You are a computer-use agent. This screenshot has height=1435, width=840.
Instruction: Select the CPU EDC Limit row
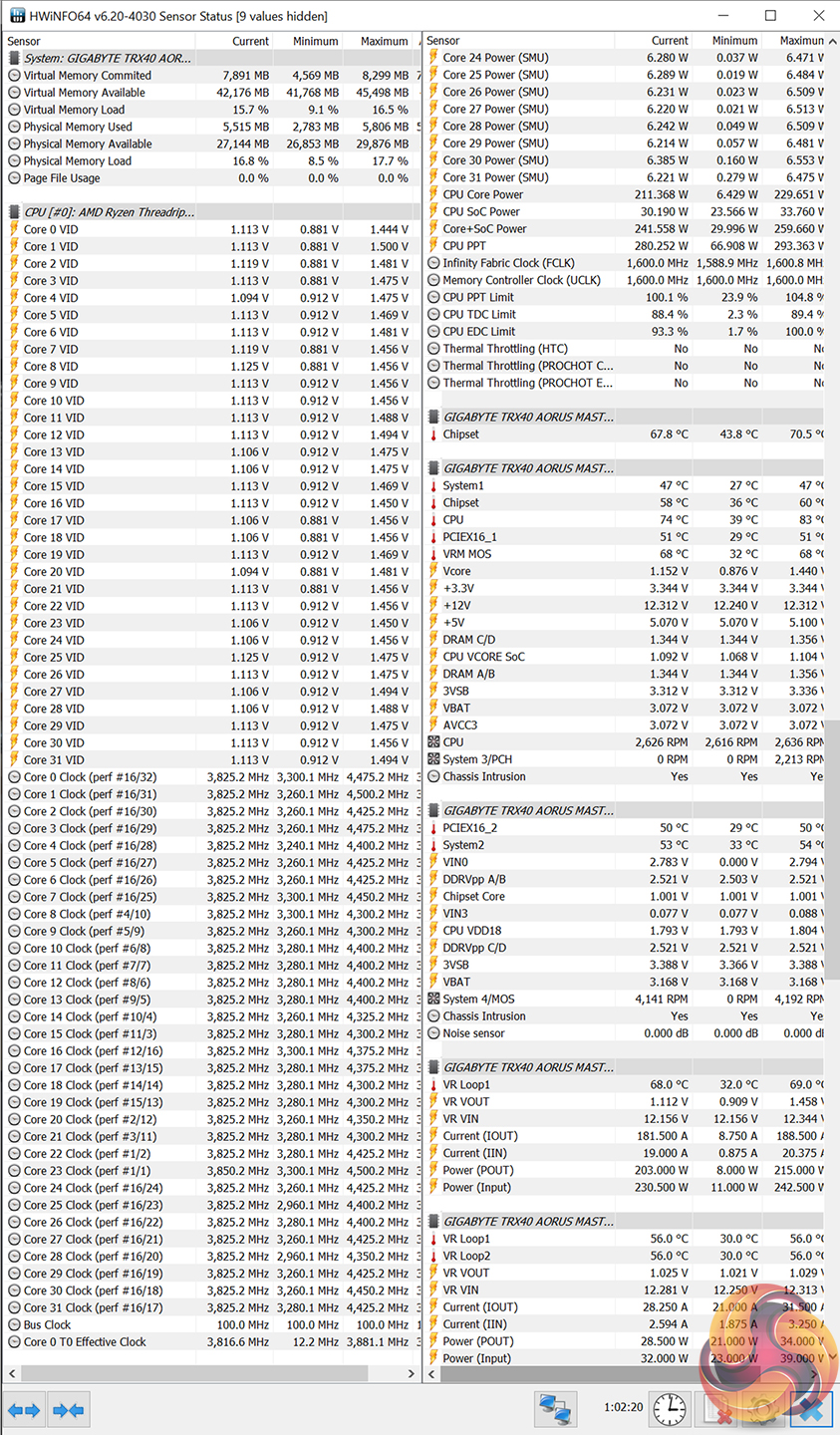[x=626, y=331]
